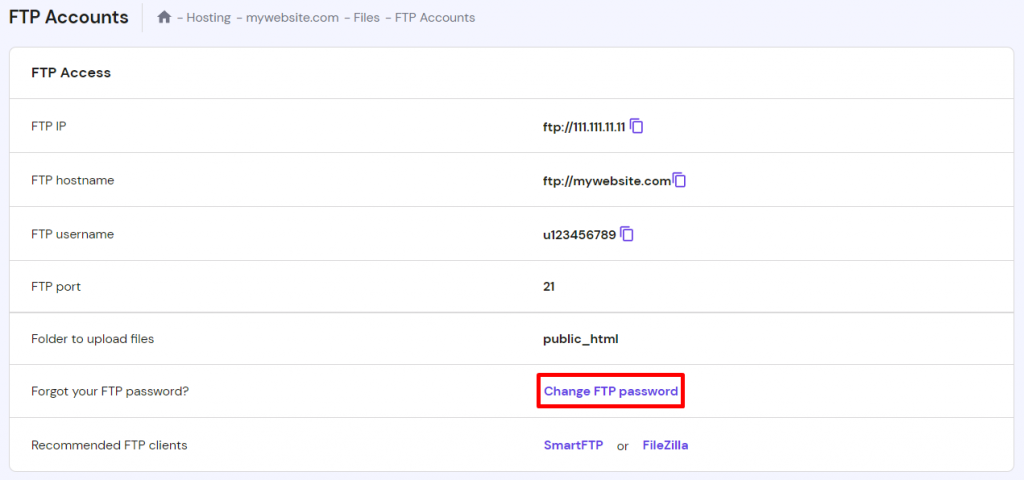
Task: Click the Recommended FTP clients label
Action: tap(109, 445)
